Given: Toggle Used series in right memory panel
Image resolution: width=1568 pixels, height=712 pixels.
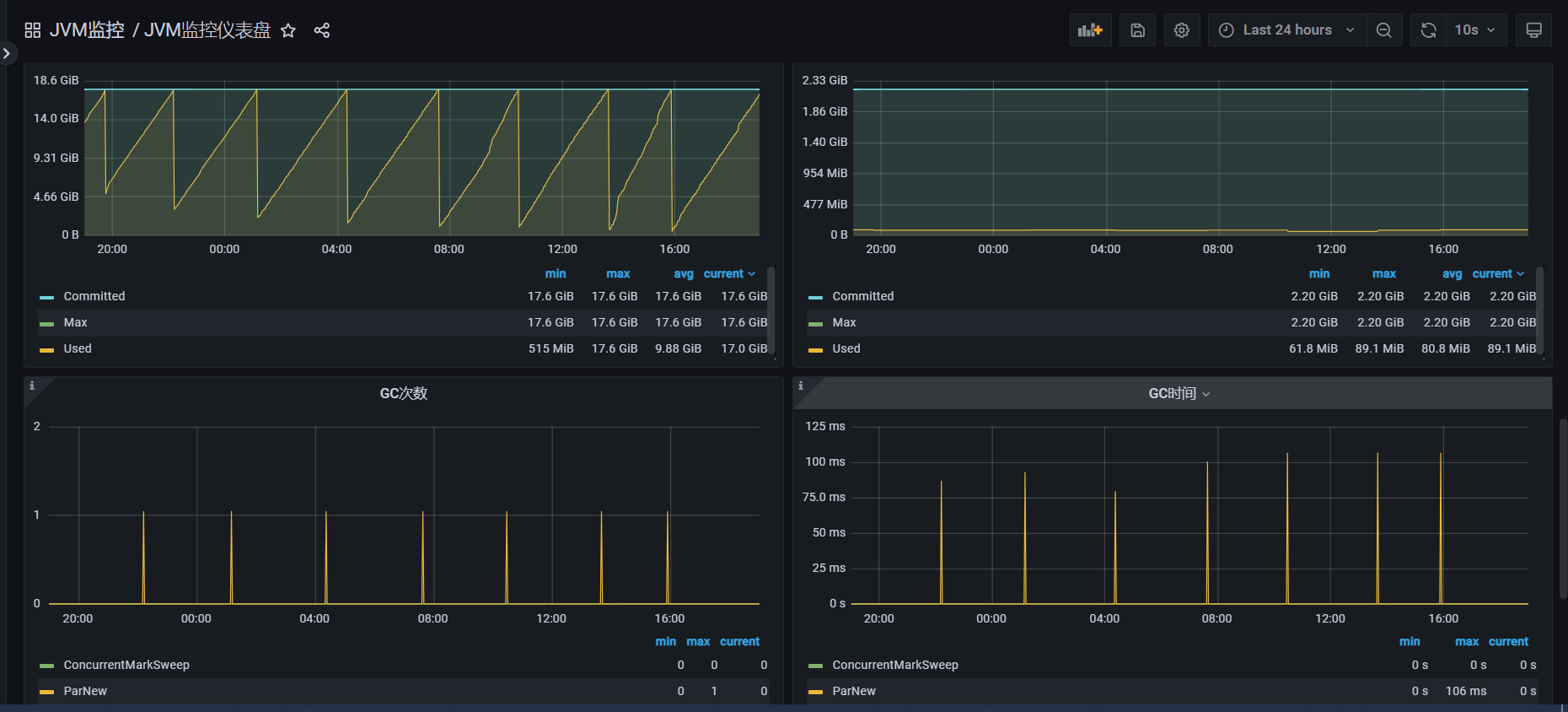Looking at the screenshot, I should (846, 349).
